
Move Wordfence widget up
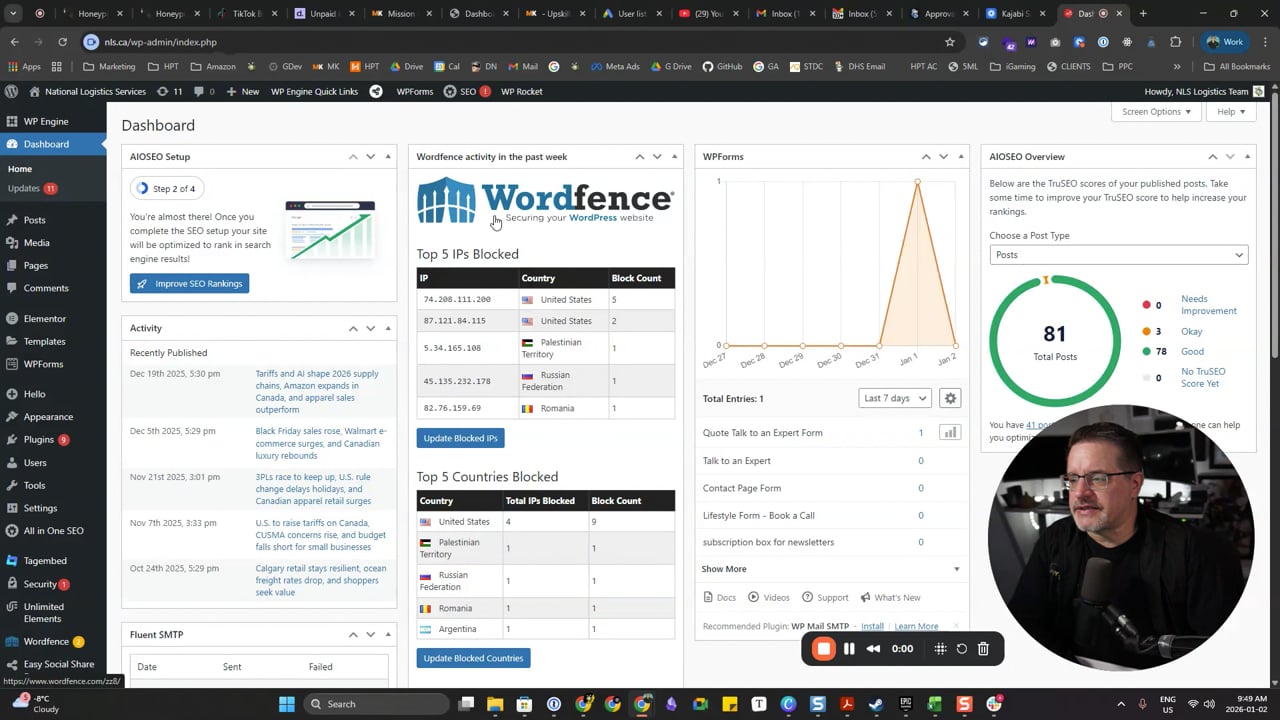[639, 157]
